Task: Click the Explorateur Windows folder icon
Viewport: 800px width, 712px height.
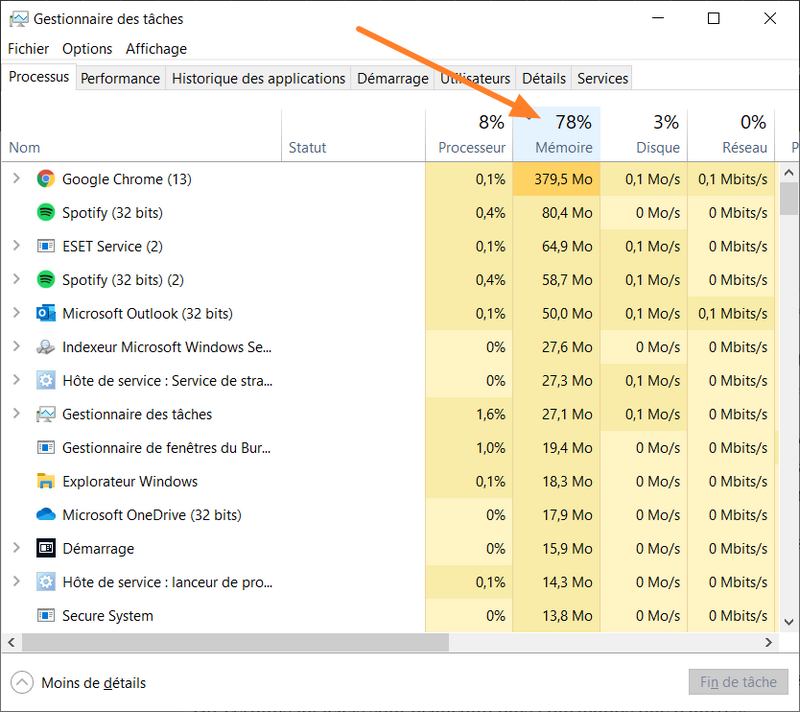Action: [45, 481]
